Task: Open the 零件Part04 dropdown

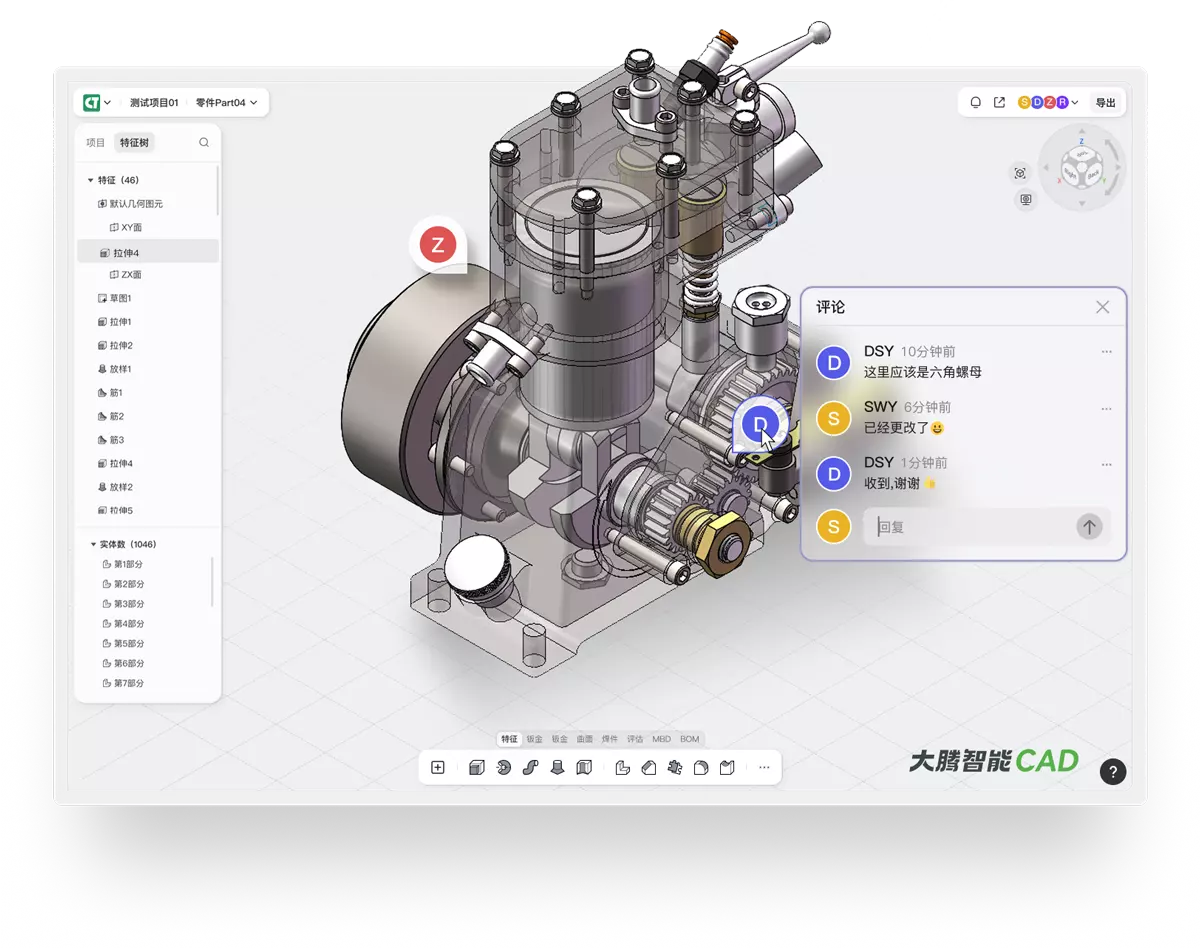Action: [226, 103]
